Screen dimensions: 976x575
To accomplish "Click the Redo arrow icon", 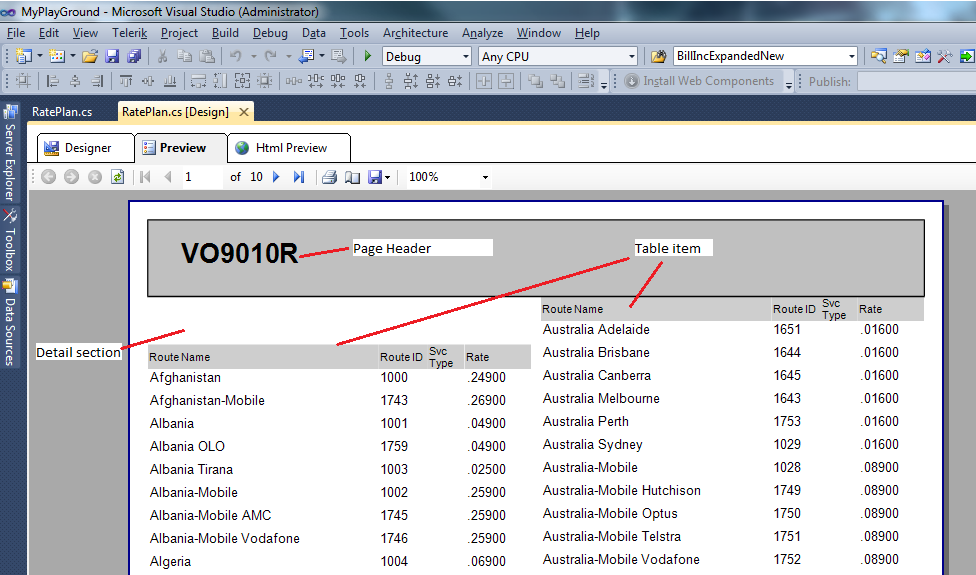I will [270, 57].
